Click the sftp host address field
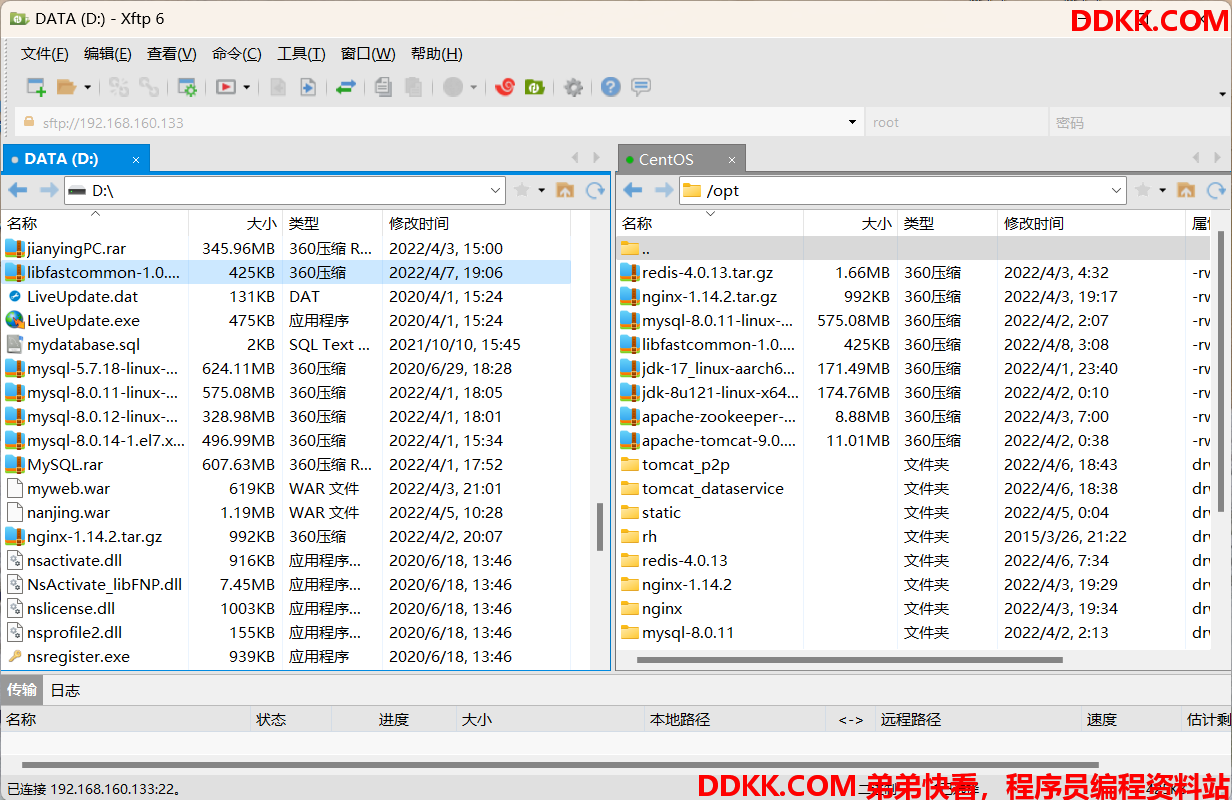 (x=440, y=123)
